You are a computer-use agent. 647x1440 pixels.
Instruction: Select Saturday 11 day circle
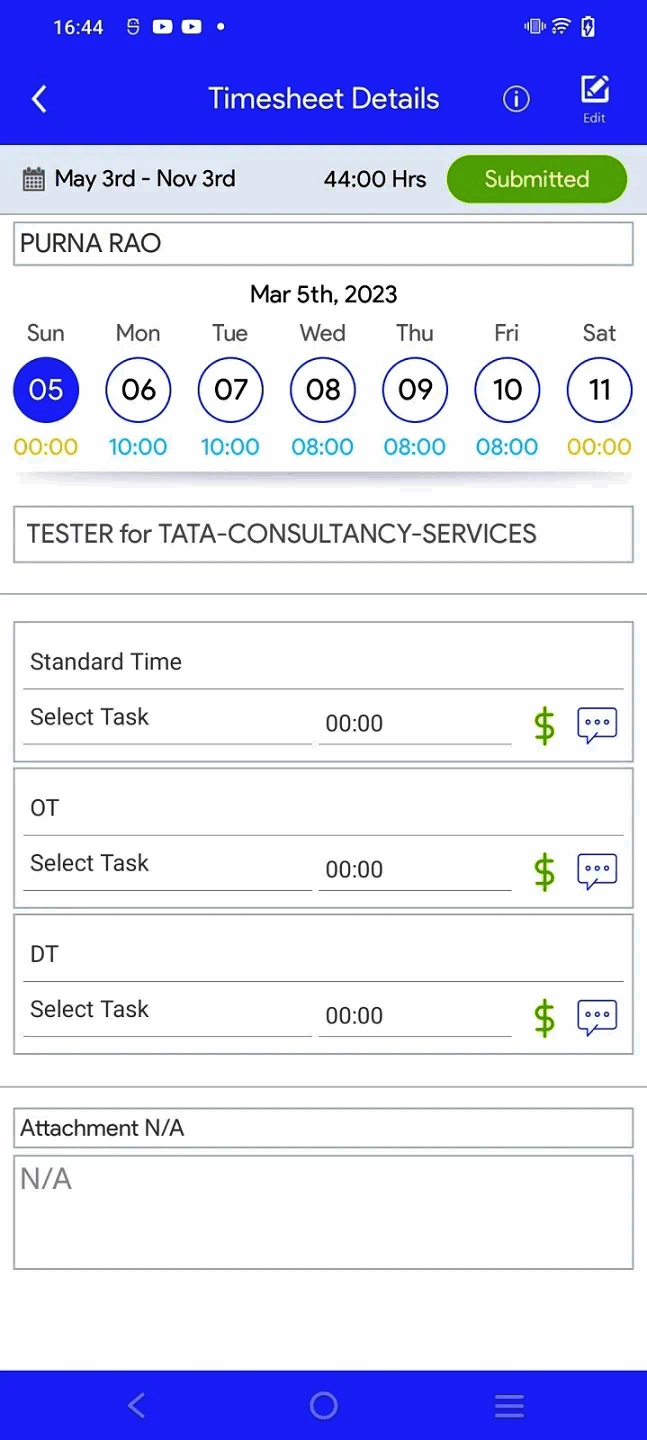tap(599, 390)
